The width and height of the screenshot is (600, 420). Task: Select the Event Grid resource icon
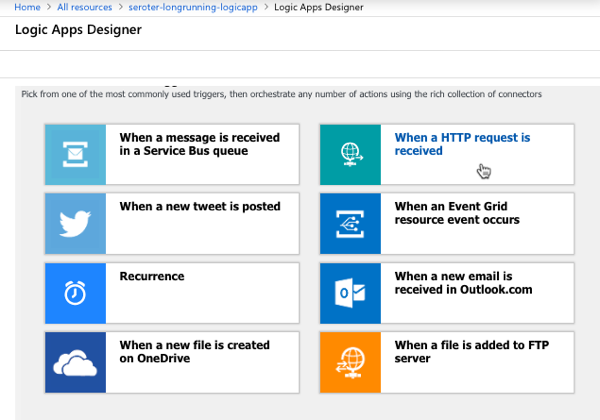(x=349, y=223)
